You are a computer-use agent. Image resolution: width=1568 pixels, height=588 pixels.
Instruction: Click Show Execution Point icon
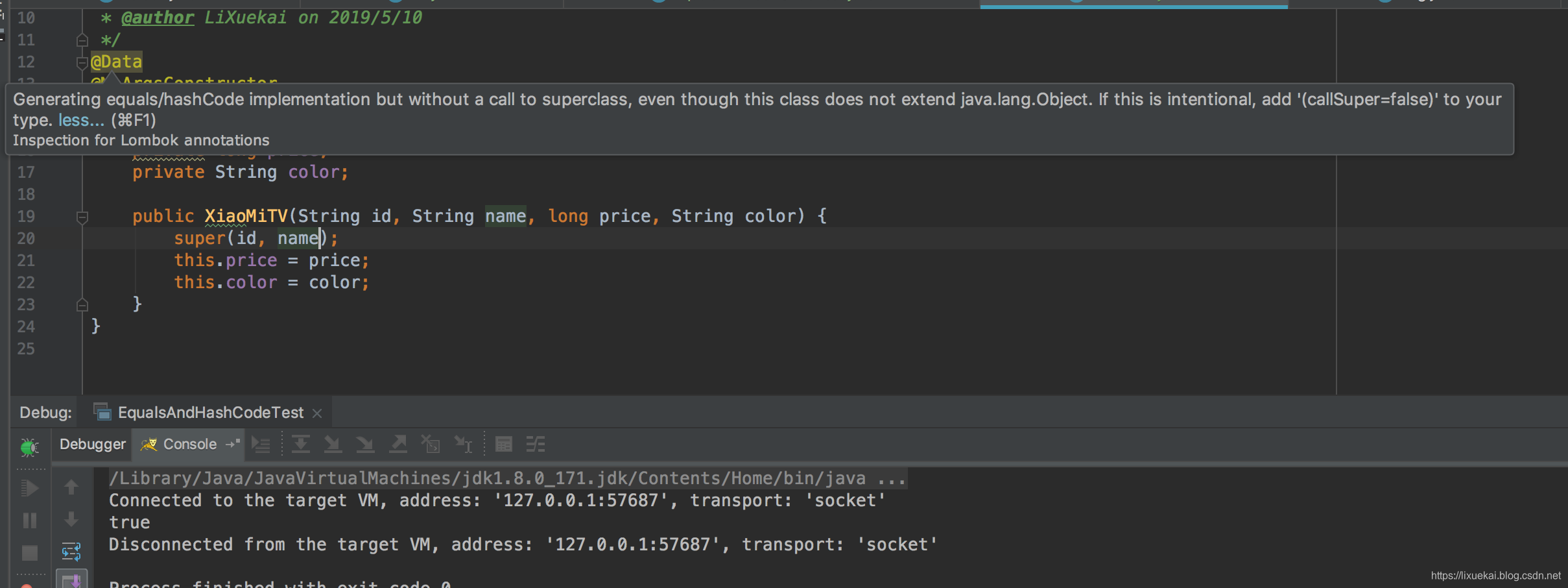pos(261,445)
